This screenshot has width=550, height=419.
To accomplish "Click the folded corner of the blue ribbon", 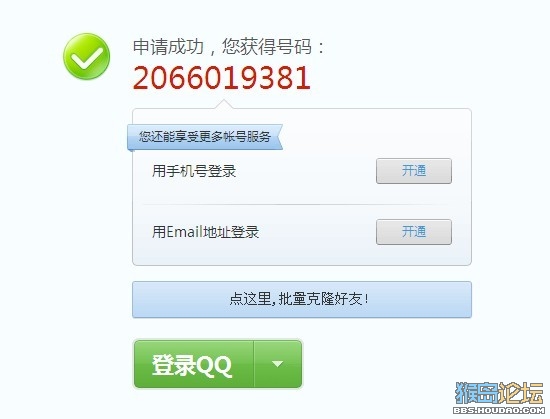I will click(130, 150).
